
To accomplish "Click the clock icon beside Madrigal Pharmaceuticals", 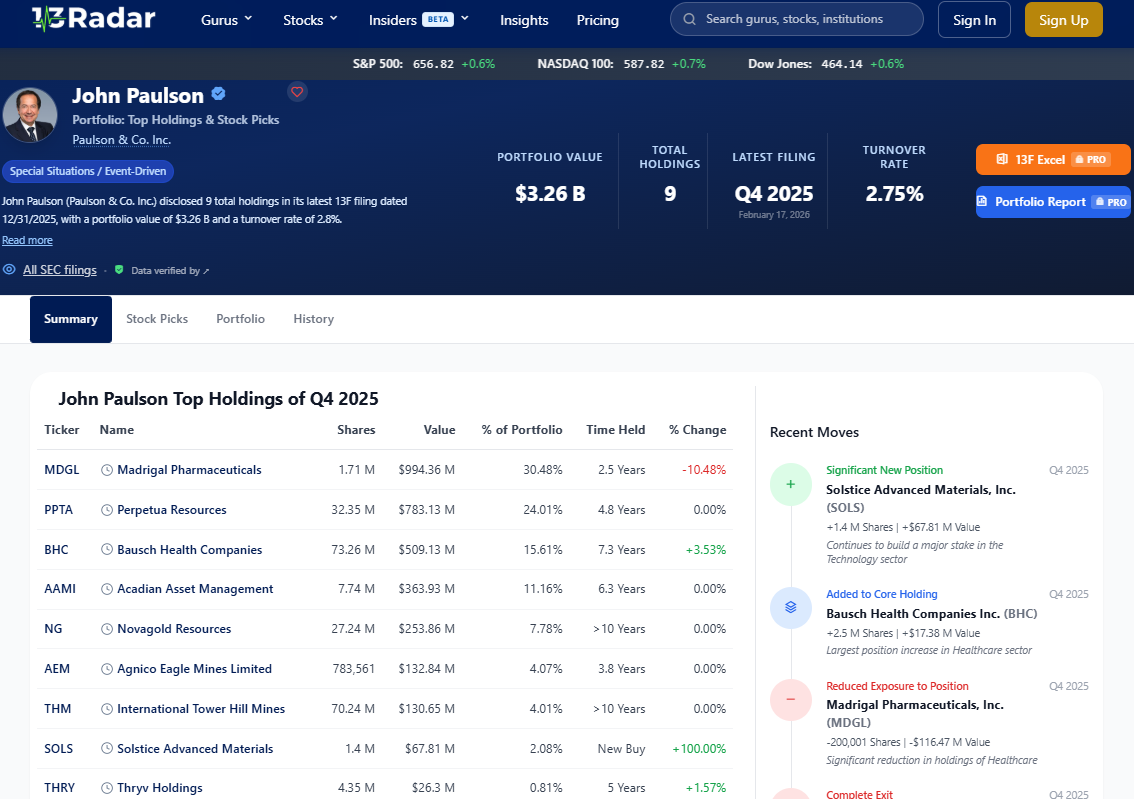I will click(x=107, y=470).
